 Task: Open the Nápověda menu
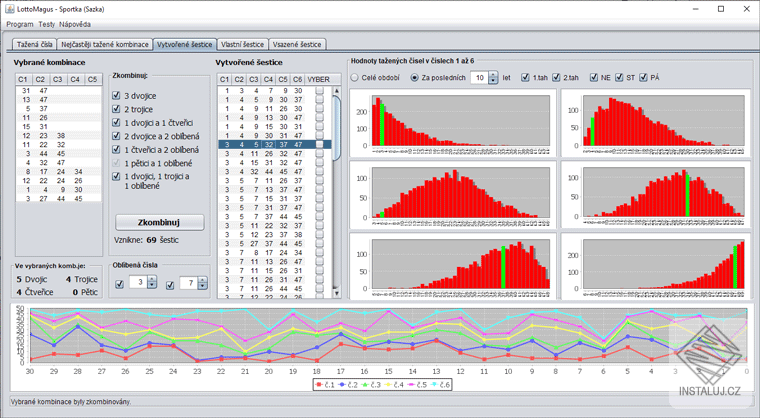coord(75,24)
